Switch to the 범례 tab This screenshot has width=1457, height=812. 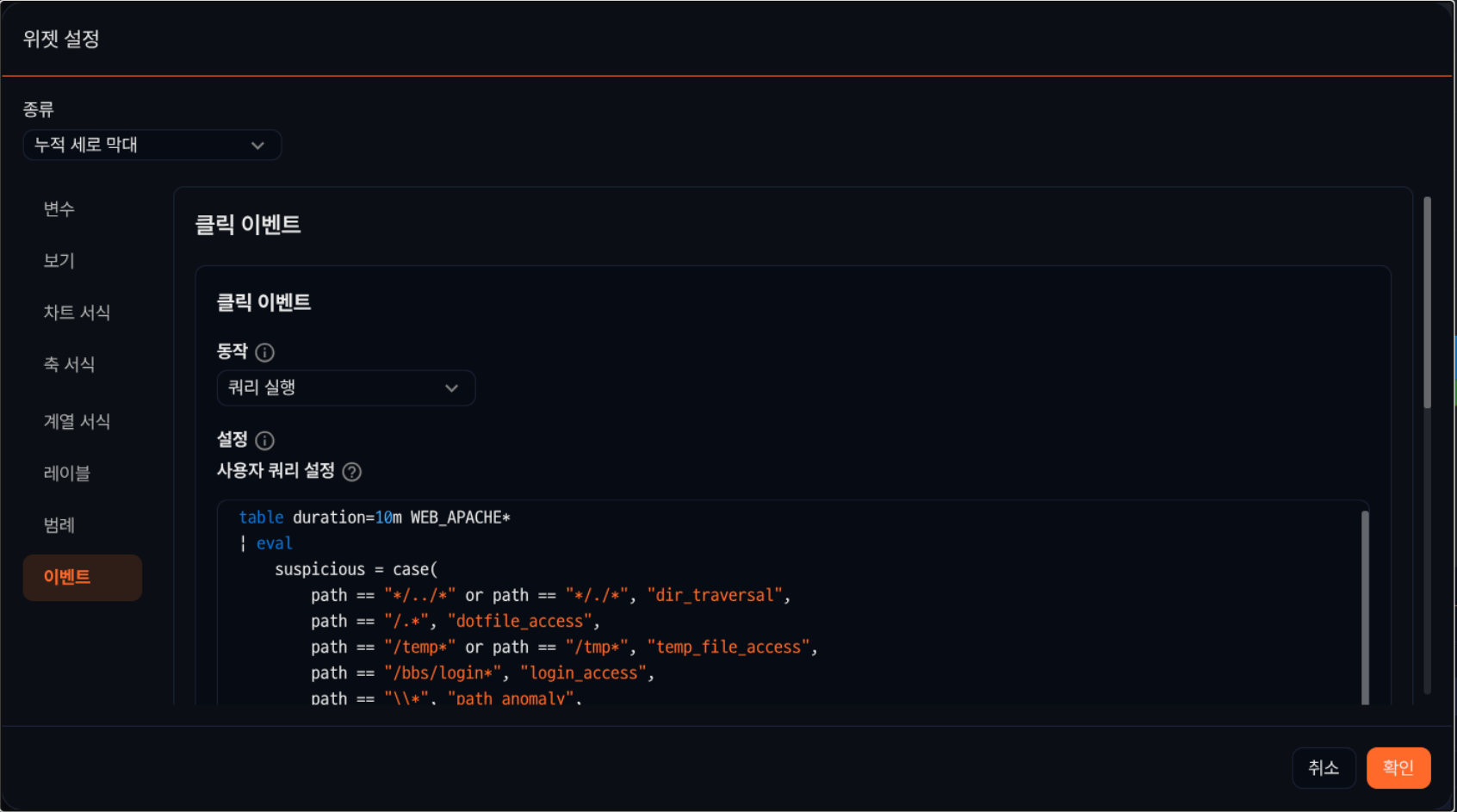[x=59, y=525]
